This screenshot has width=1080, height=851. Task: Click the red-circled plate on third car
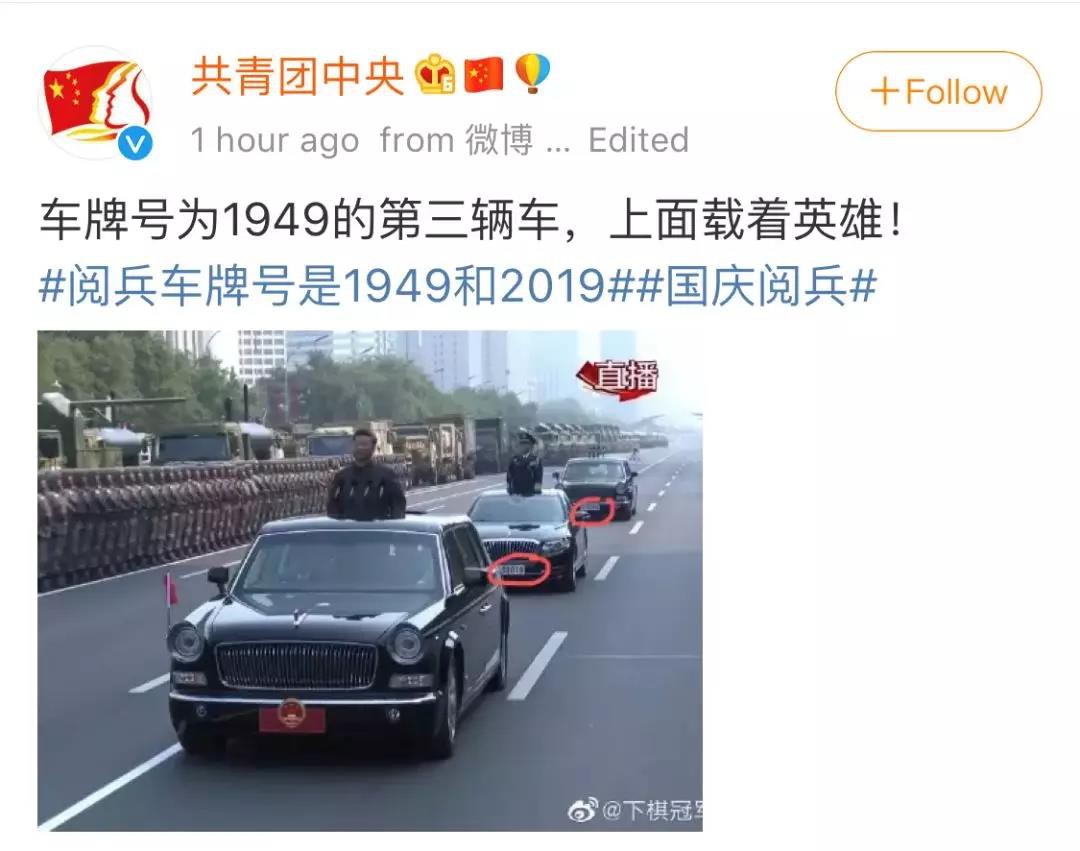pyautogui.click(x=592, y=510)
